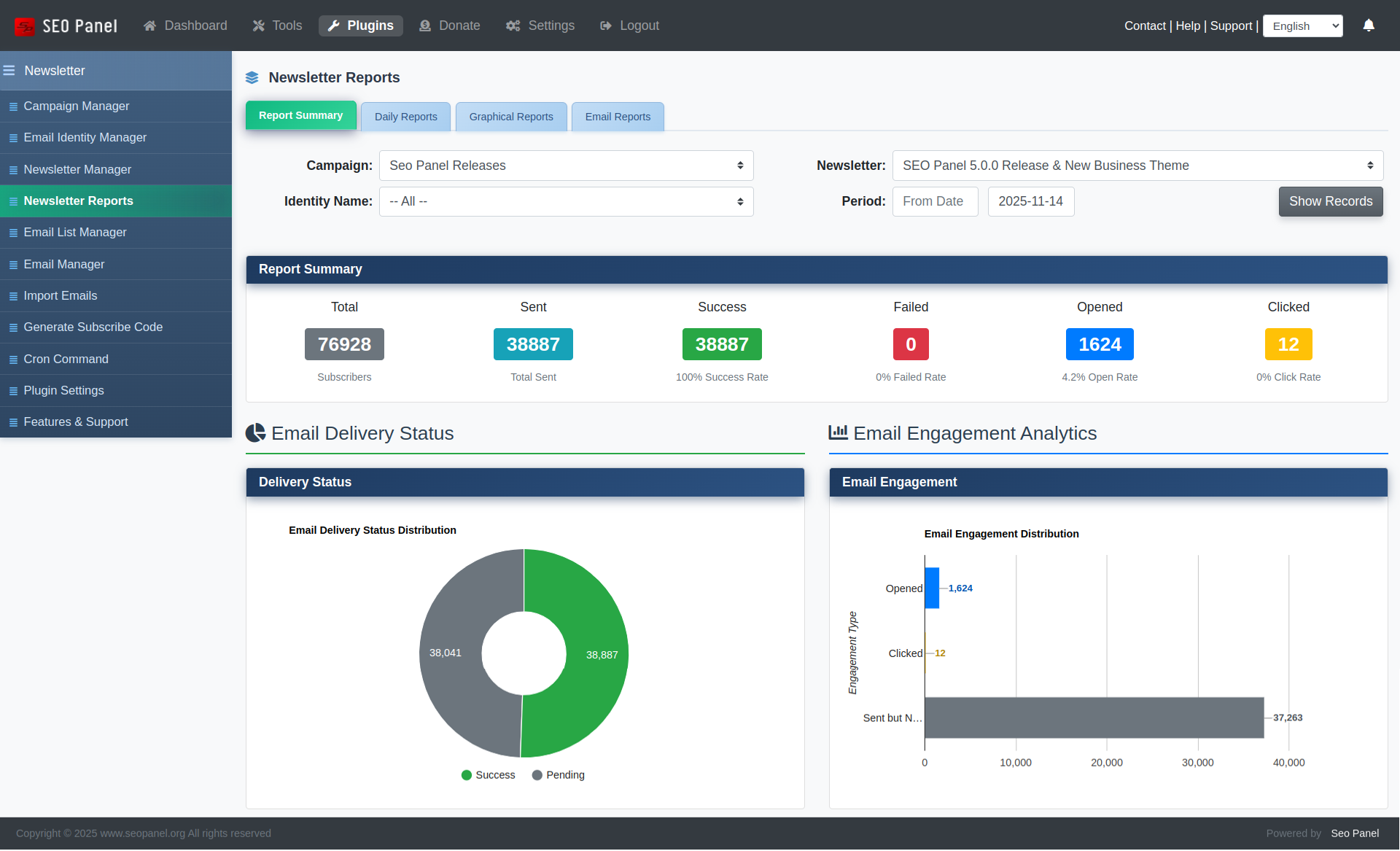Click the Logout arrow icon
The width and height of the screenshot is (1400, 851).
605,26
